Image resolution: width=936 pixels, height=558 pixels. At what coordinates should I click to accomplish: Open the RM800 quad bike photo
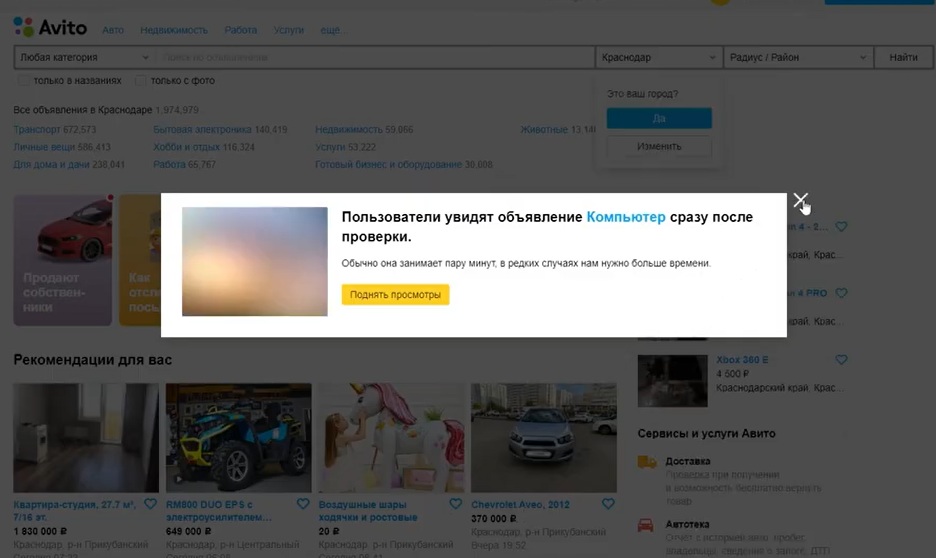click(239, 438)
